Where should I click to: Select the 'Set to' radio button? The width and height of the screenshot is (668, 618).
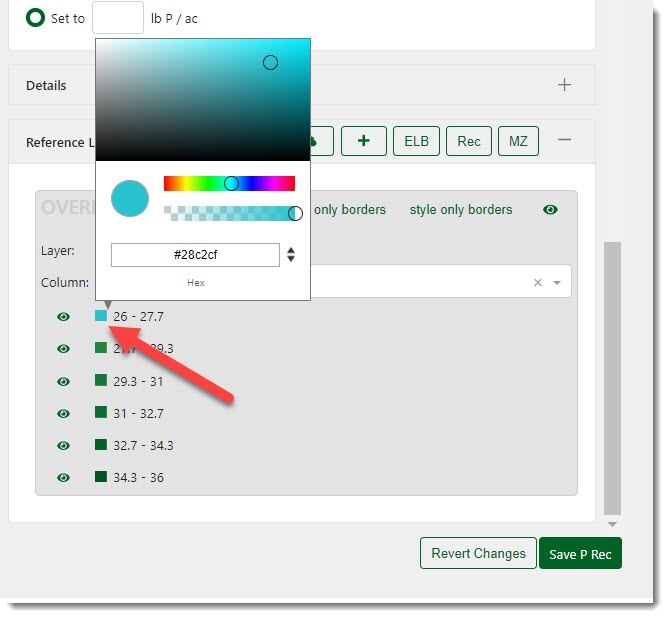point(36,18)
